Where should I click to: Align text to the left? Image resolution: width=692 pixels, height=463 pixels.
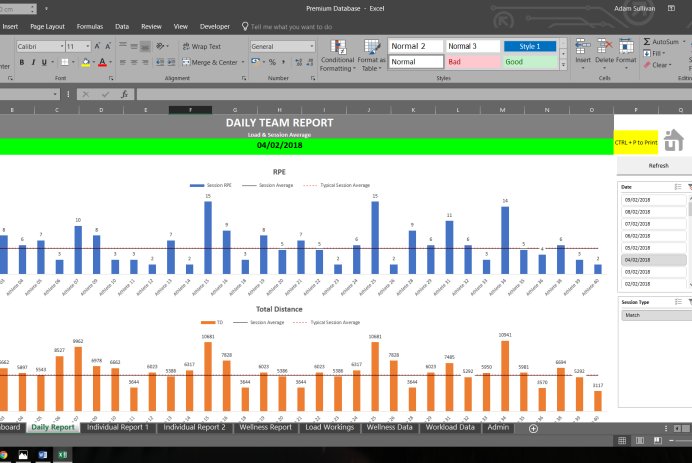pos(123,62)
